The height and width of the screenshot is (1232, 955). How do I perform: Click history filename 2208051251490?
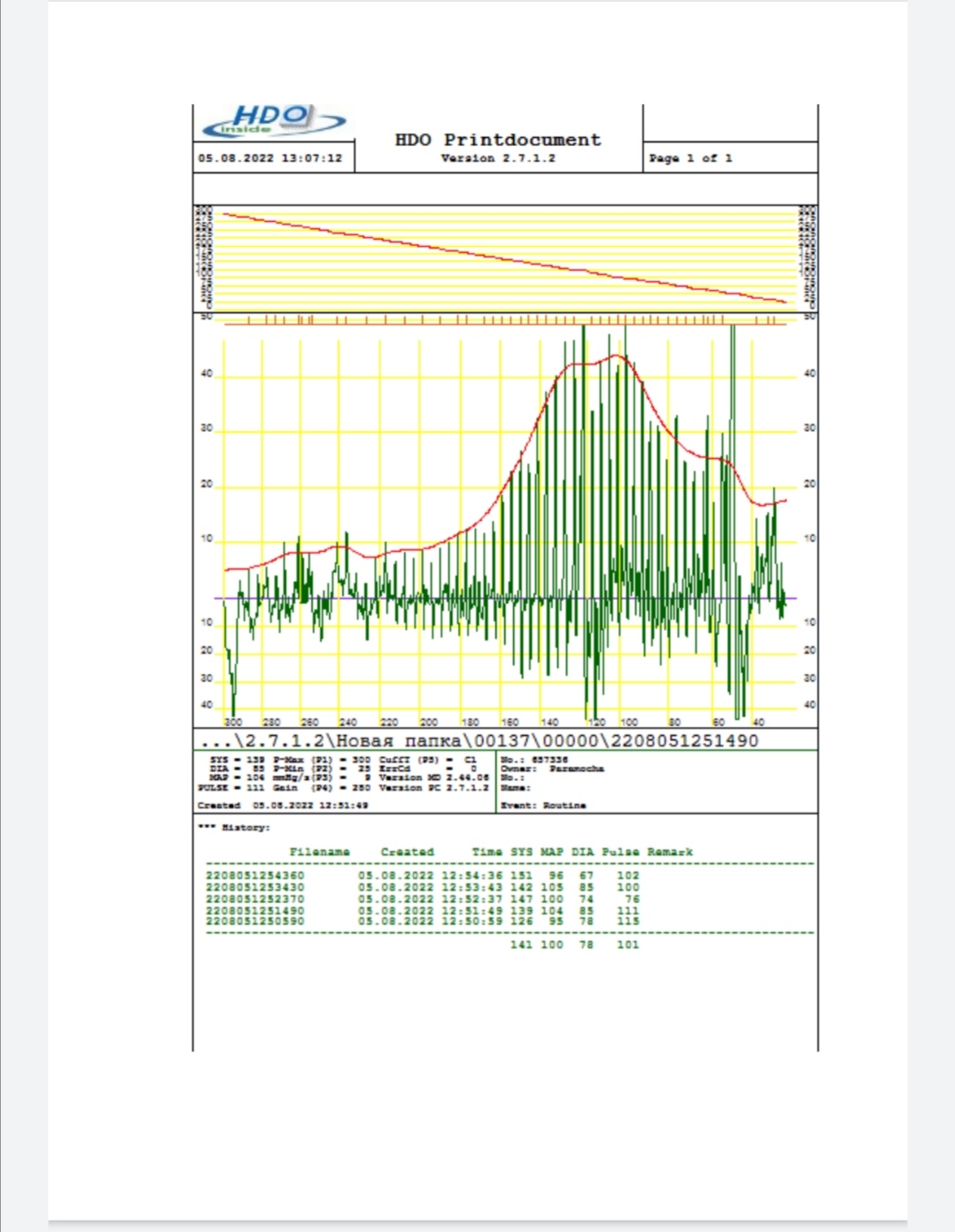[x=256, y=910]
